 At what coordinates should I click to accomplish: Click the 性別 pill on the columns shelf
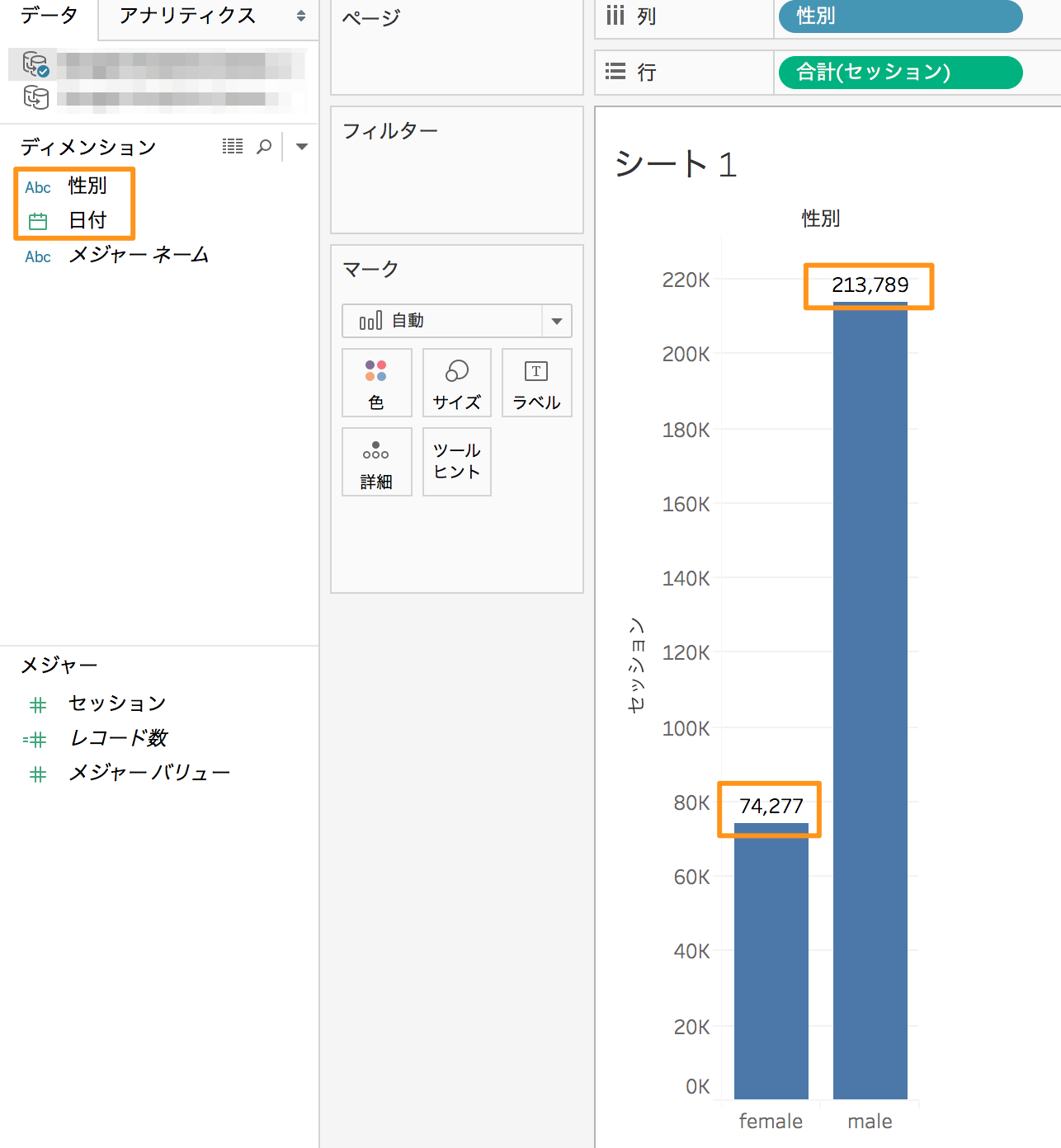pos(900,16)
